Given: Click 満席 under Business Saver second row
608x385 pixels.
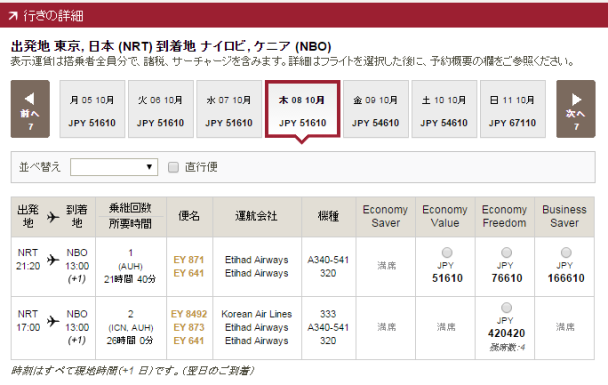Looking at the screenshot, I should click(565, 327).
